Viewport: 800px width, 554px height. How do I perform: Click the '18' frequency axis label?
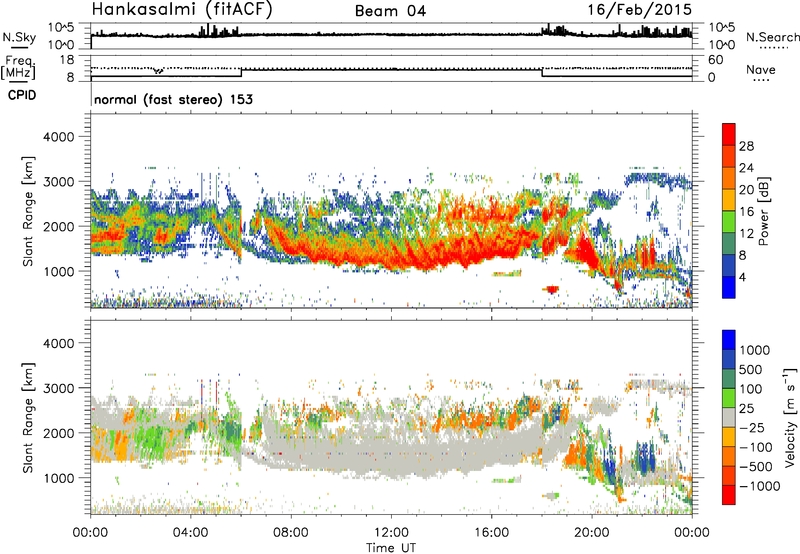[67, 60]
